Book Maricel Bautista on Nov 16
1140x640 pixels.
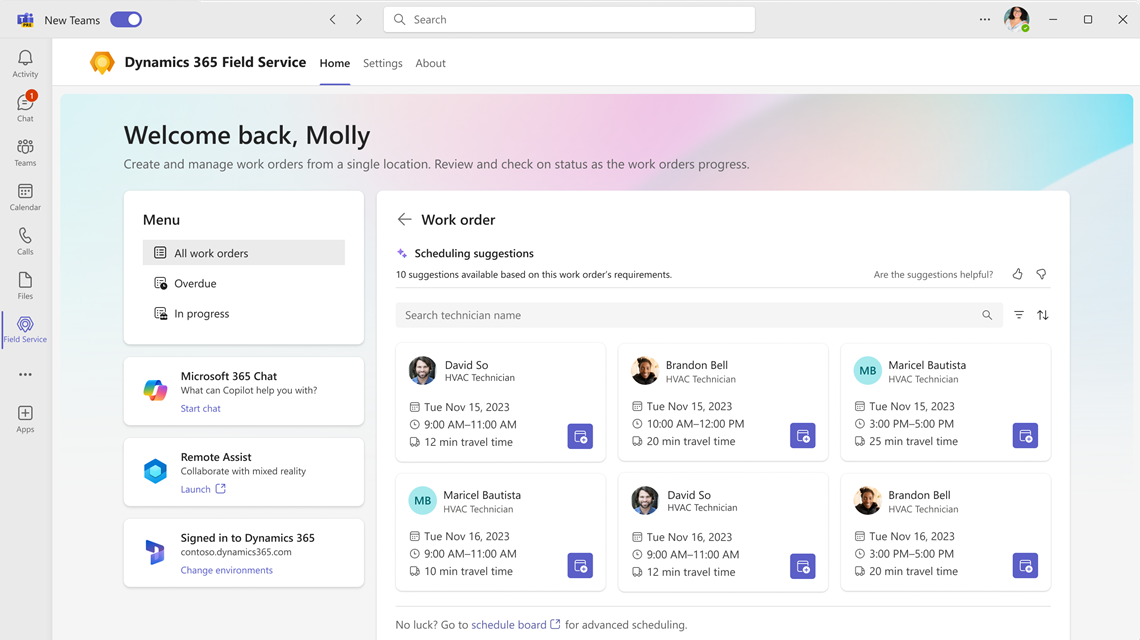580,565
